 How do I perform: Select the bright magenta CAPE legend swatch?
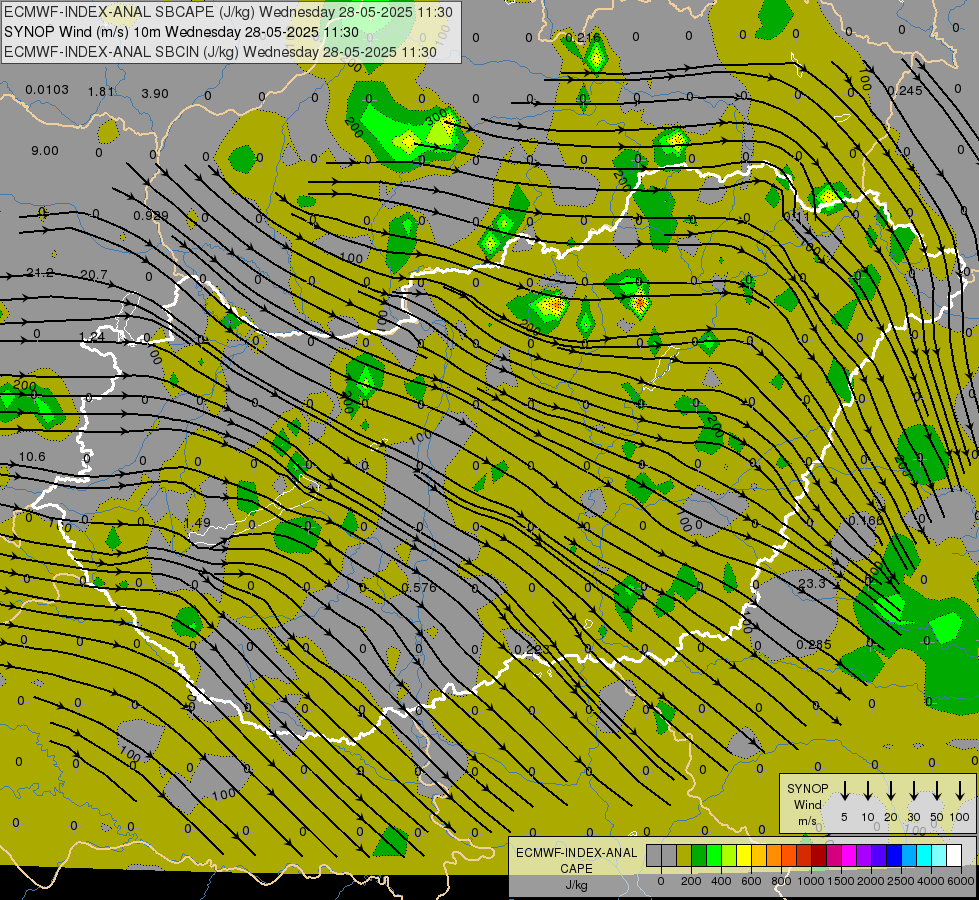point(849,856)
